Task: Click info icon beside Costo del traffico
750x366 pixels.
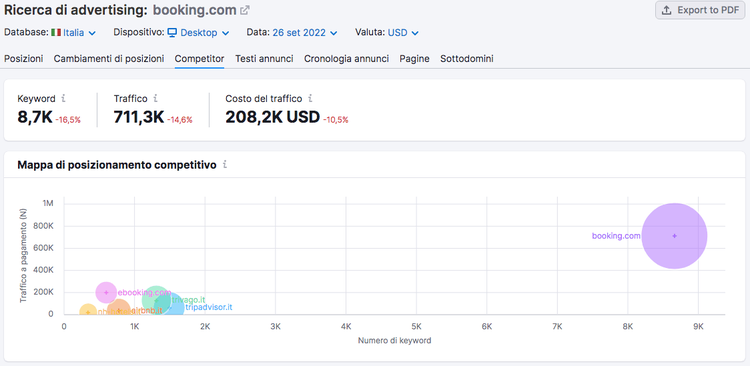Action: click(x=310, y=99)
